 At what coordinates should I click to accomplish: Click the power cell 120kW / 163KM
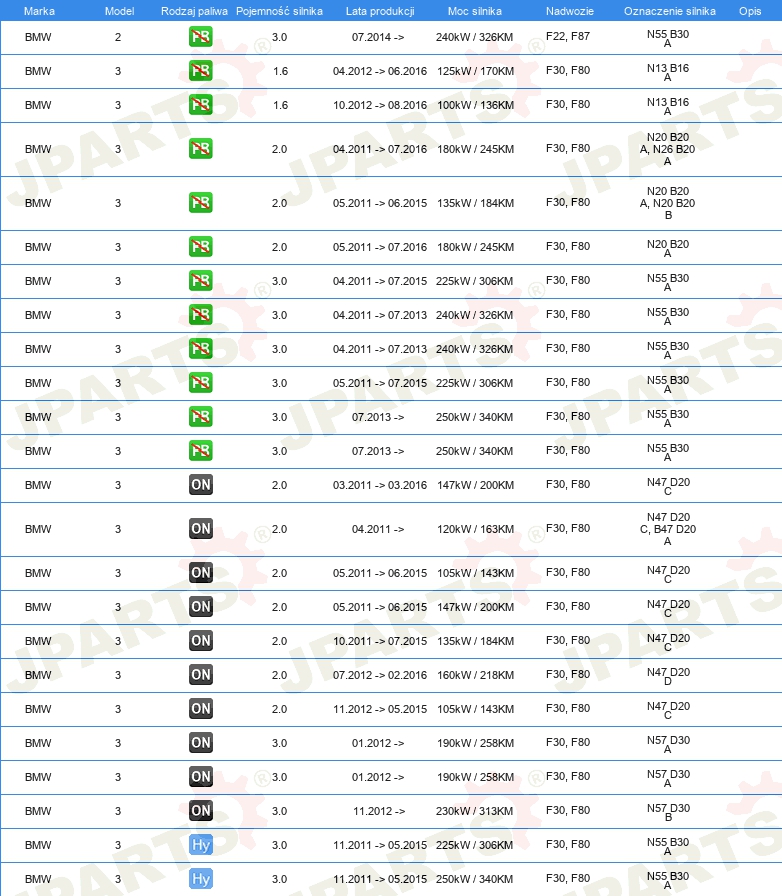pos(476,529)
